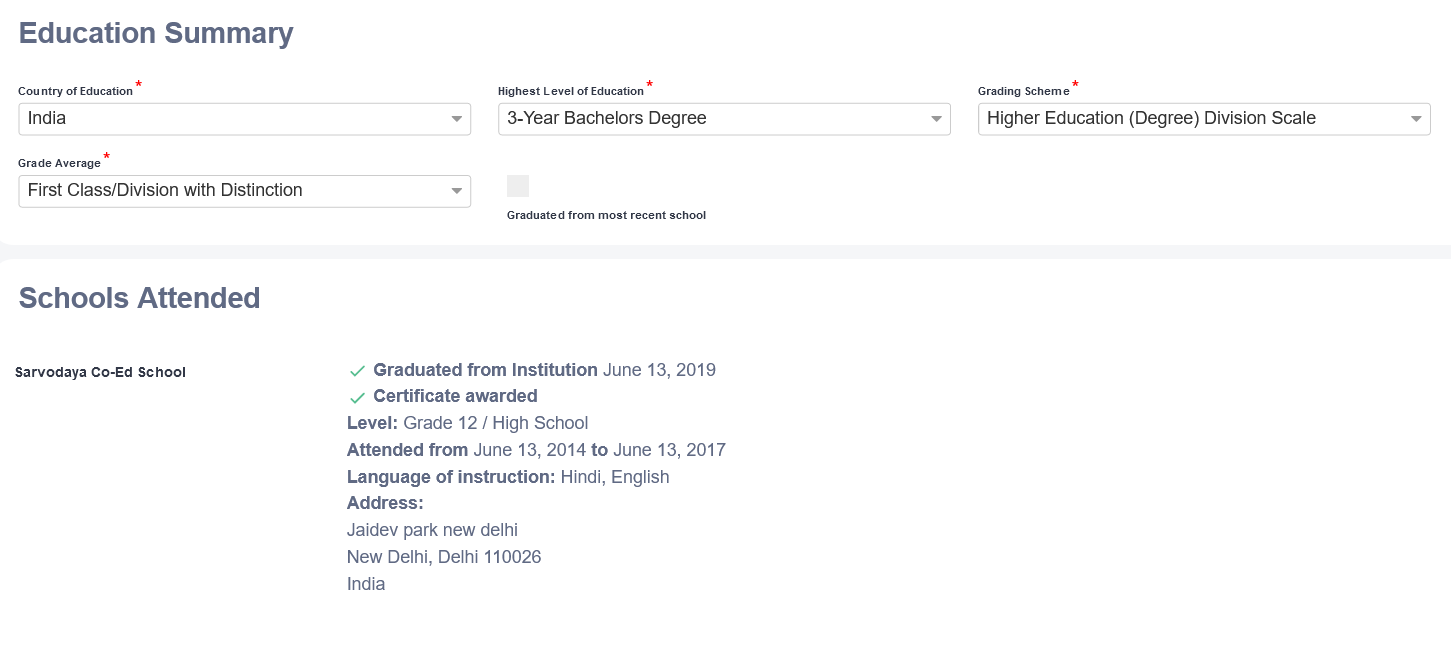Image resolution: width=1451 pixels, height=649 pixels.
Task: Click the 'Graduated from most recent school' label
Action: pyautogui.click(x=606, y=215)
